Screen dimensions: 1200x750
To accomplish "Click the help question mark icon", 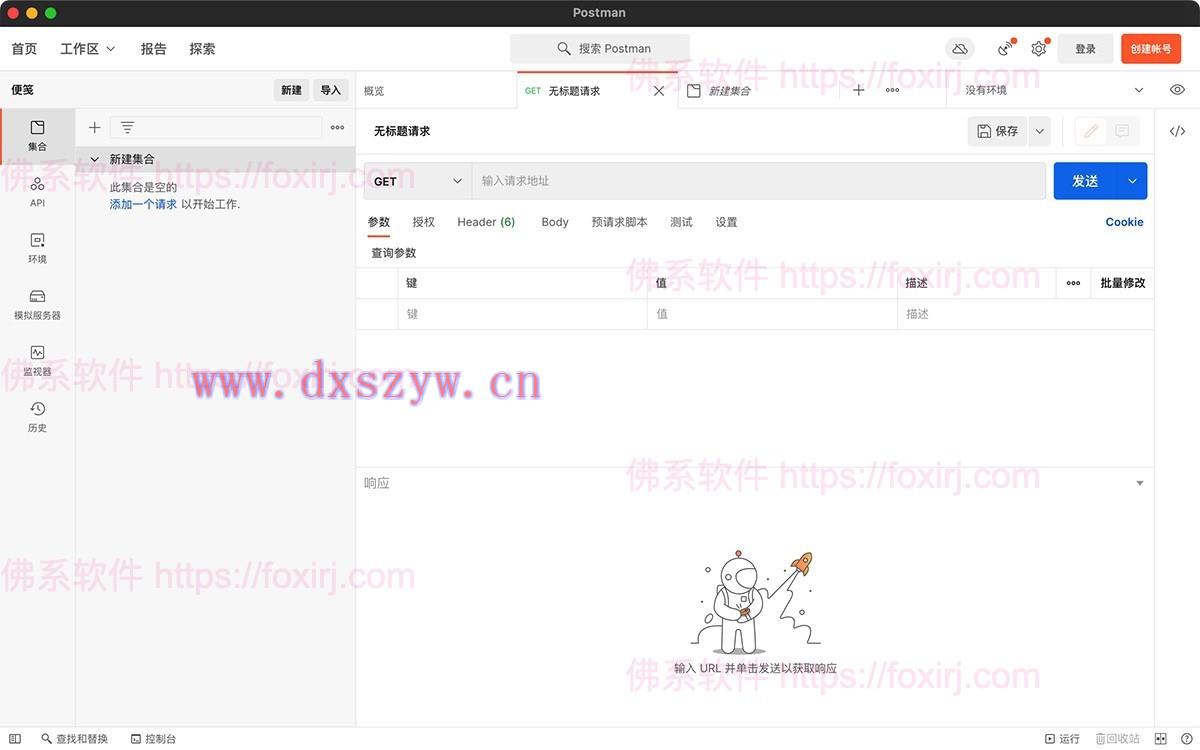I will click(x=1186, y=739).
